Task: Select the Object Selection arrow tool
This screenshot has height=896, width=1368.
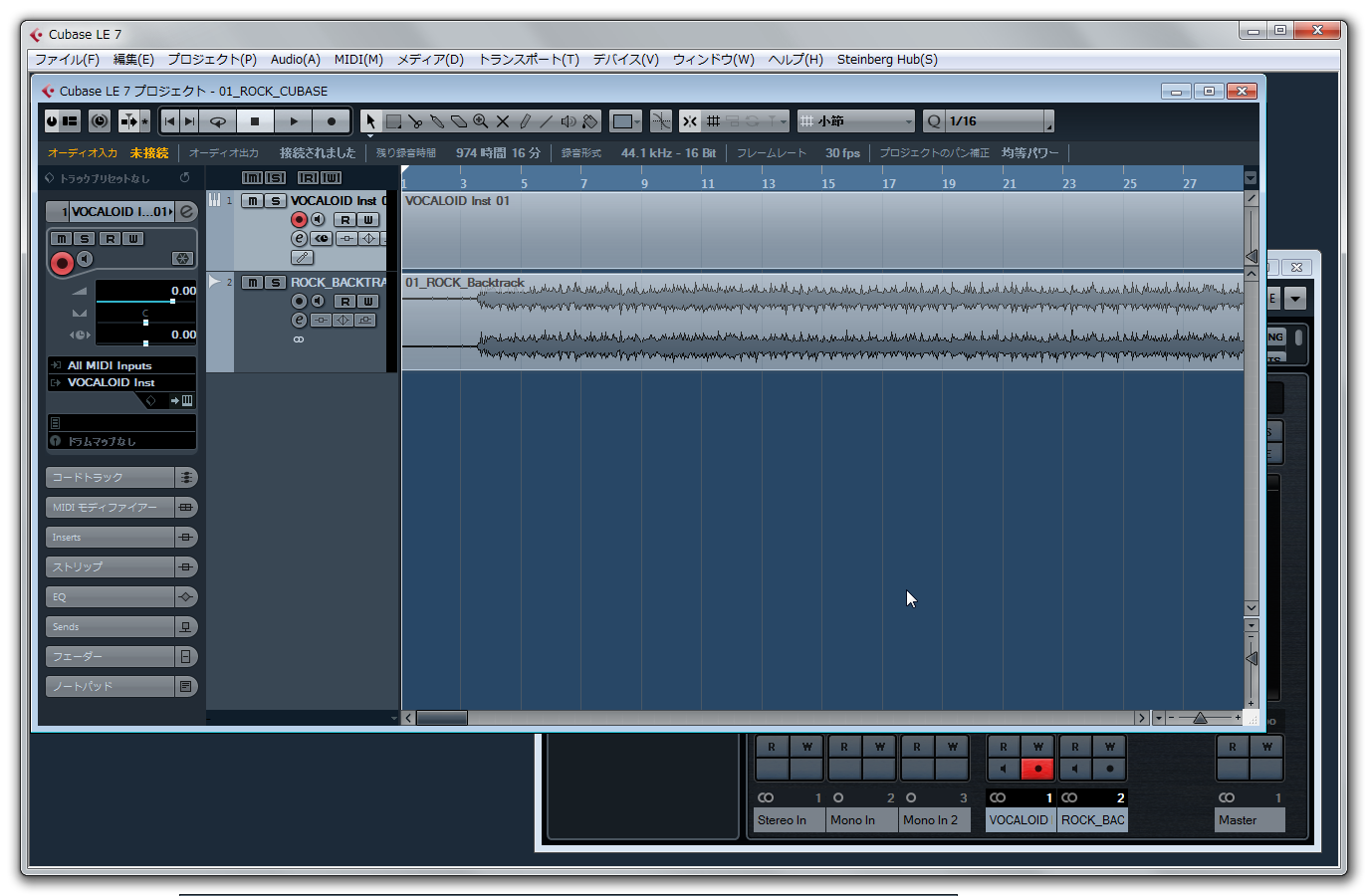Action: [x=370, y=121]
